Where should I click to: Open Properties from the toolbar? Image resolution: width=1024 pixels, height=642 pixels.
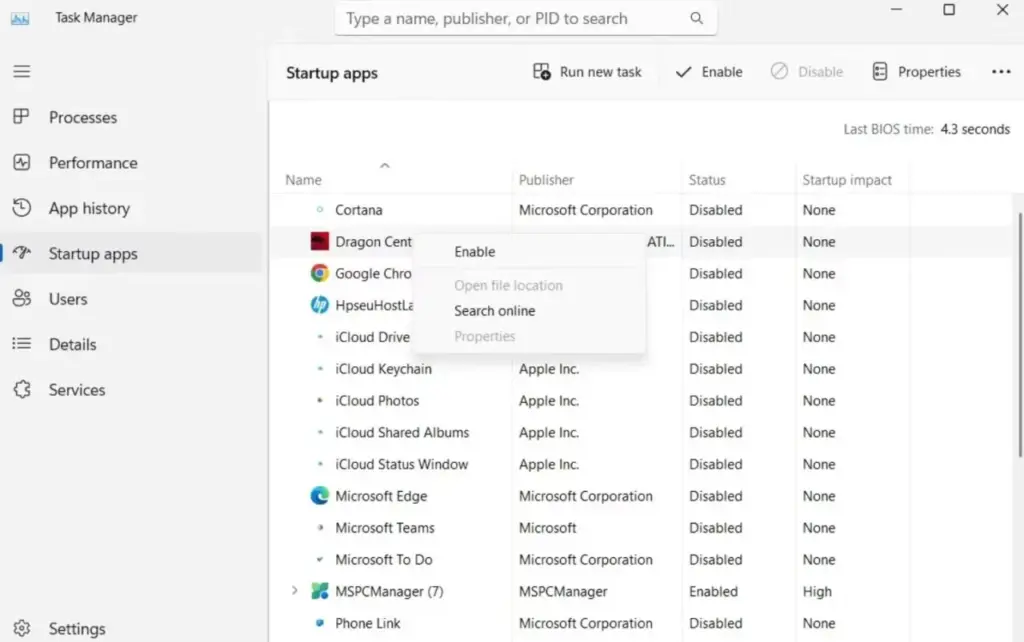916,72
